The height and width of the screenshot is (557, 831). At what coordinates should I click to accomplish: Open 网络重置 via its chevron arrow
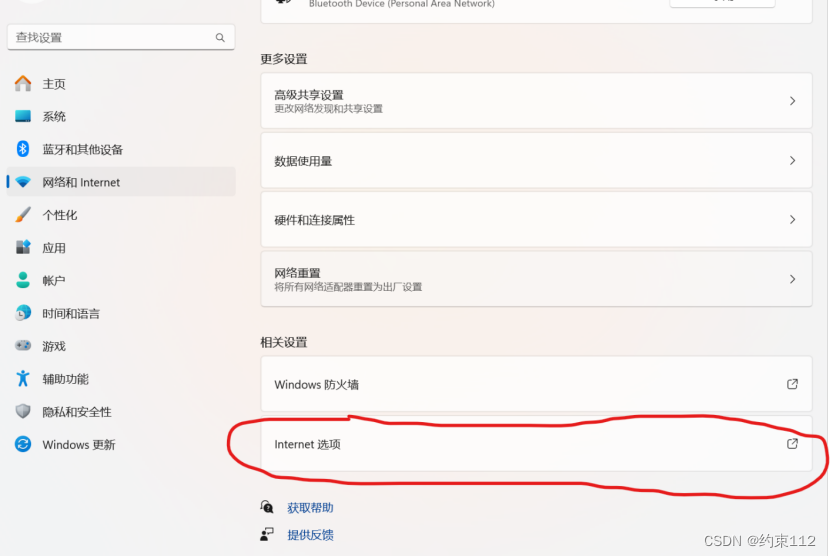click(x=792, y=279)
